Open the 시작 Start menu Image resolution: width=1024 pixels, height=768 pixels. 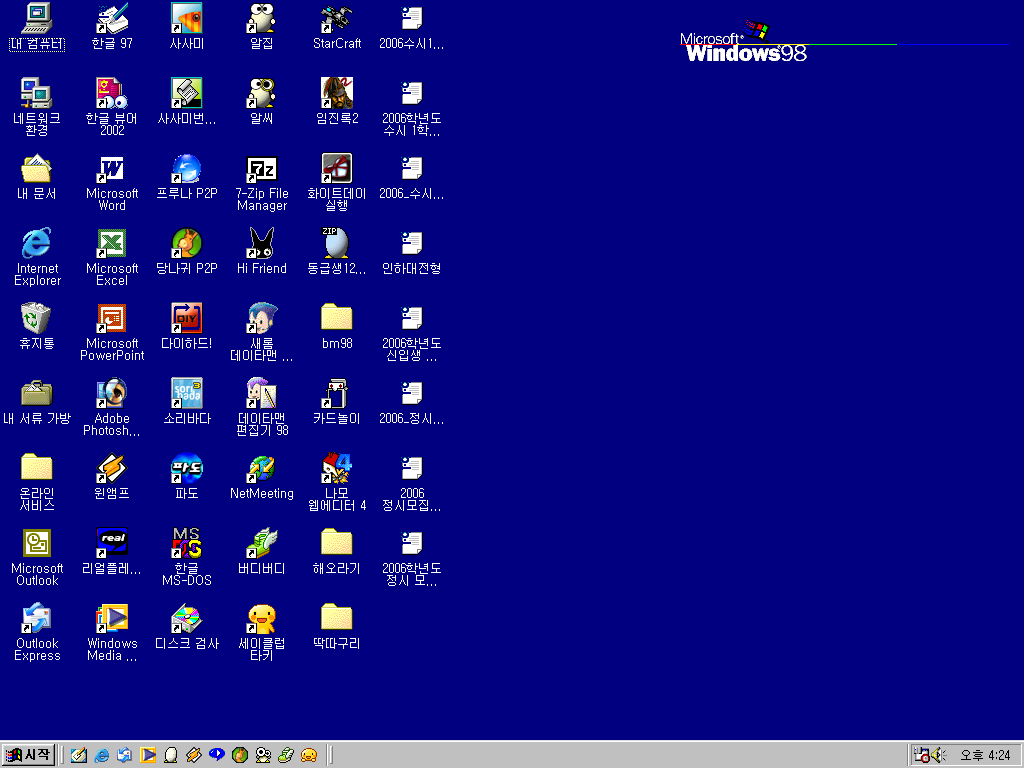click(27, 755)
